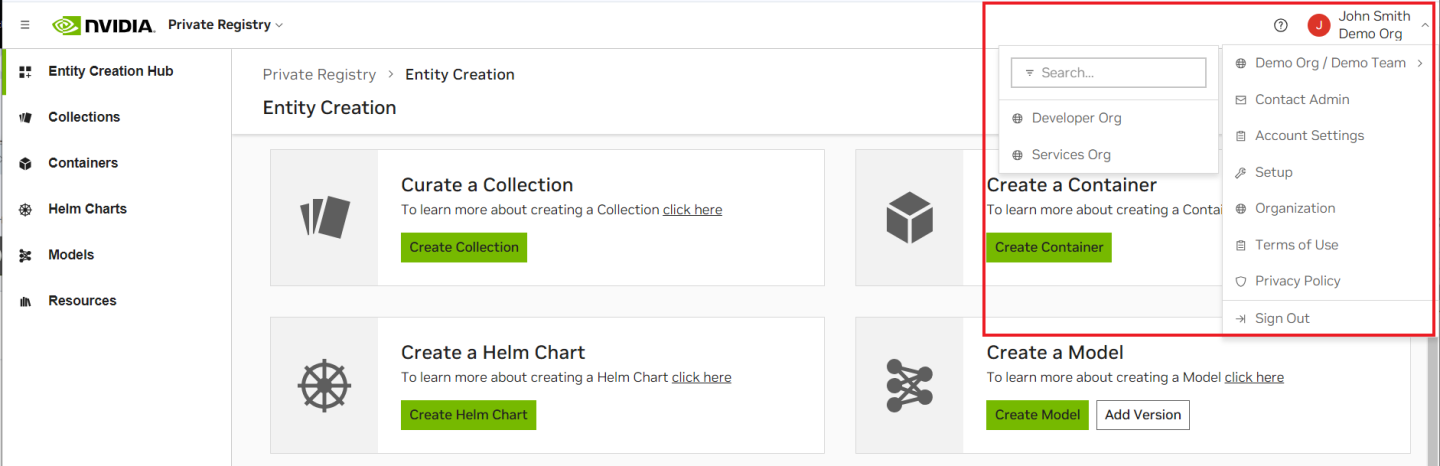Collapse the John Smith account menu
1440x466 pixels.
click(1424, 25)
